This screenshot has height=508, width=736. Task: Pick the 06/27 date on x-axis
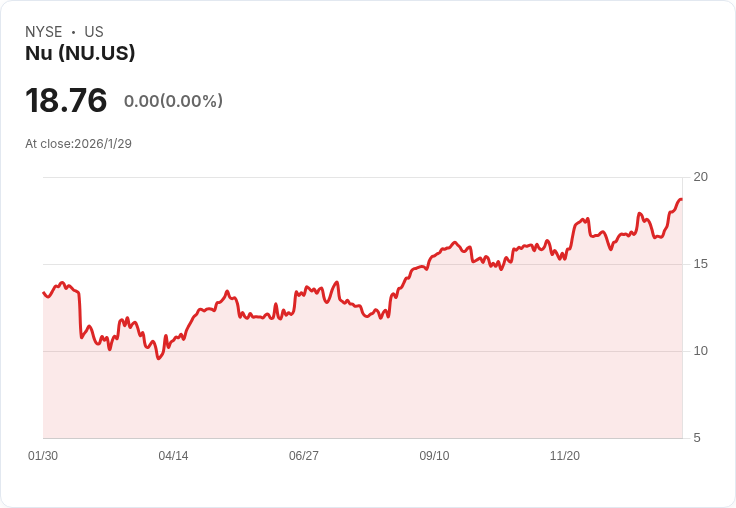[304, 456]
